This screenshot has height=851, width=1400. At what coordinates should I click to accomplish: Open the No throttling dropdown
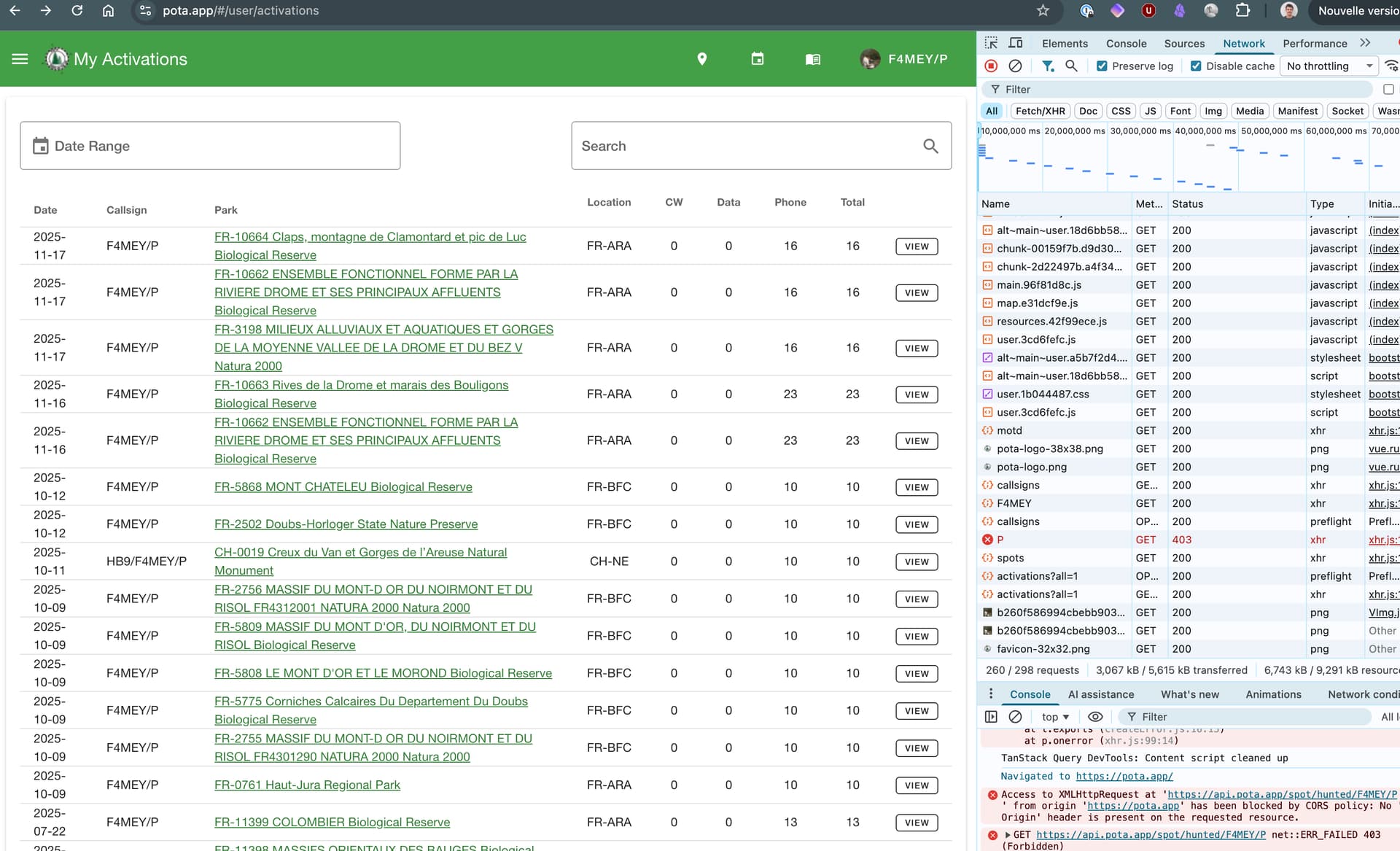1329,66
